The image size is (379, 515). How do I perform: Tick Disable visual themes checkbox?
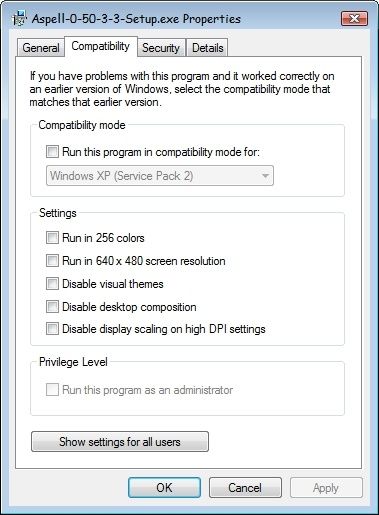52,284
